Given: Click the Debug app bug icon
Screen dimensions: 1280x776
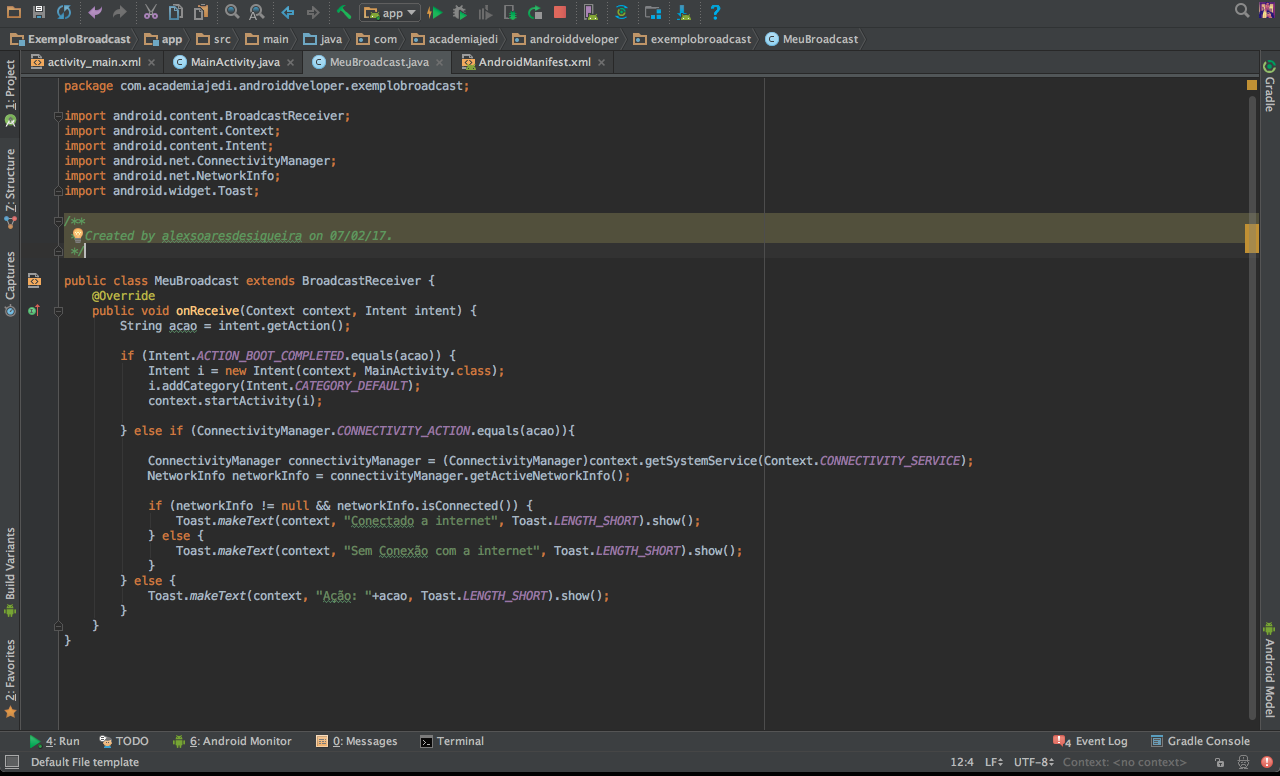Looking at the screenshot, I should click(460, 13).
